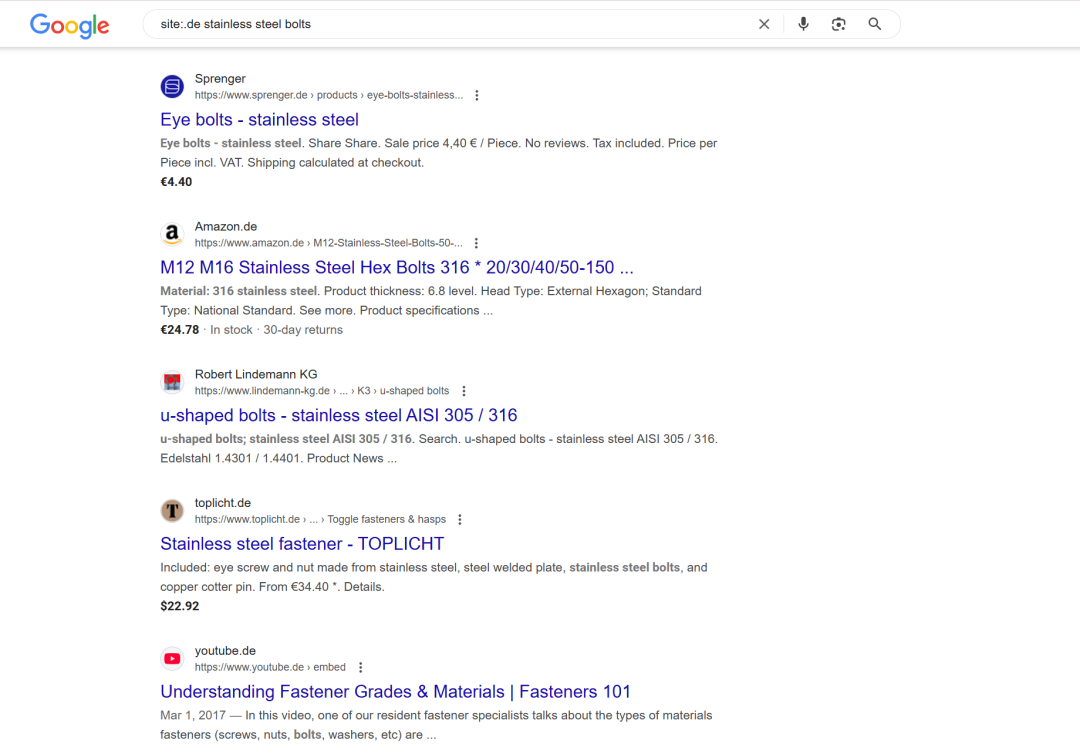The width and height of the screenshot is (1080, 754).
Task: Click the €4.40 price text
Action: point(176,182)
